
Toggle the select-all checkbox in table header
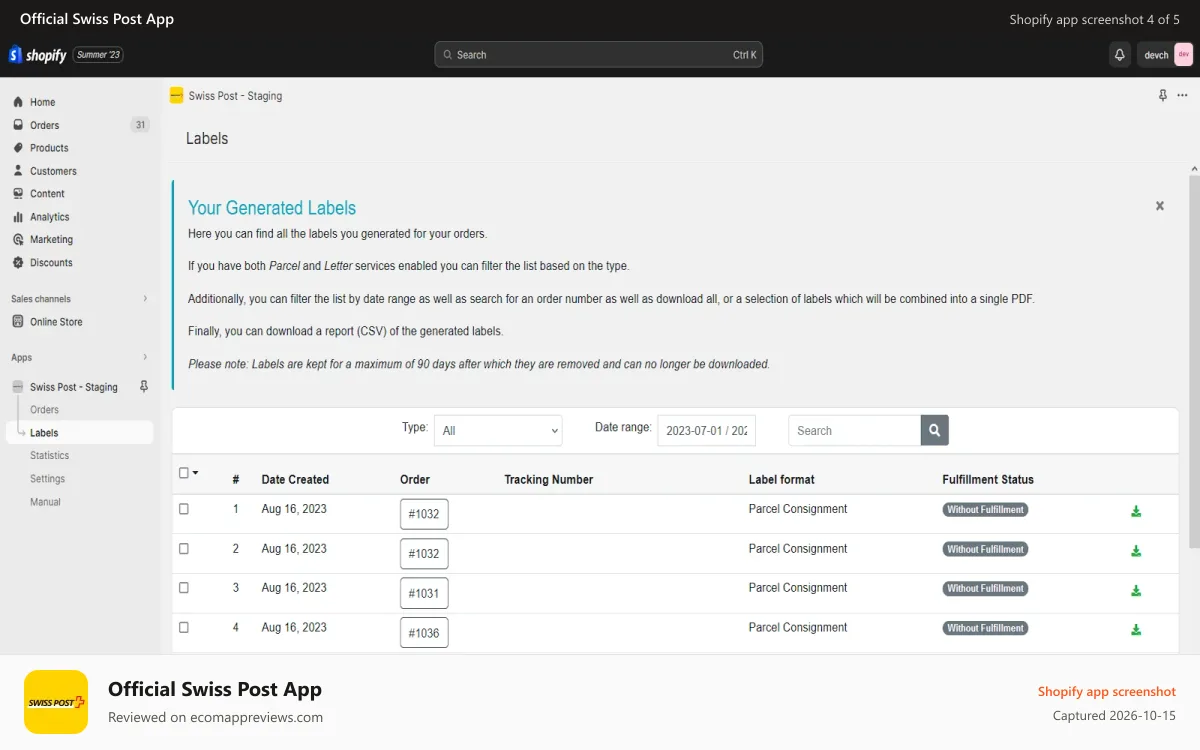click(x=184, y=473)
